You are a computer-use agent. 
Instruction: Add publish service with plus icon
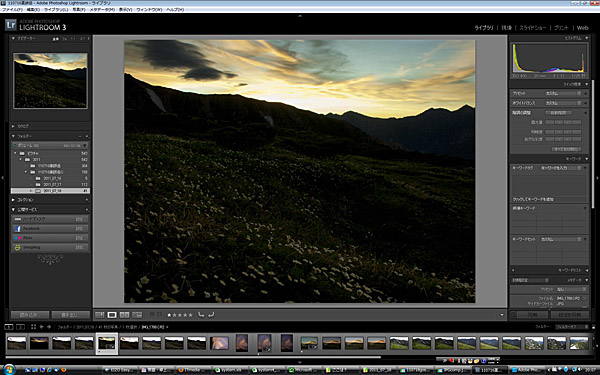click(87, 210)
